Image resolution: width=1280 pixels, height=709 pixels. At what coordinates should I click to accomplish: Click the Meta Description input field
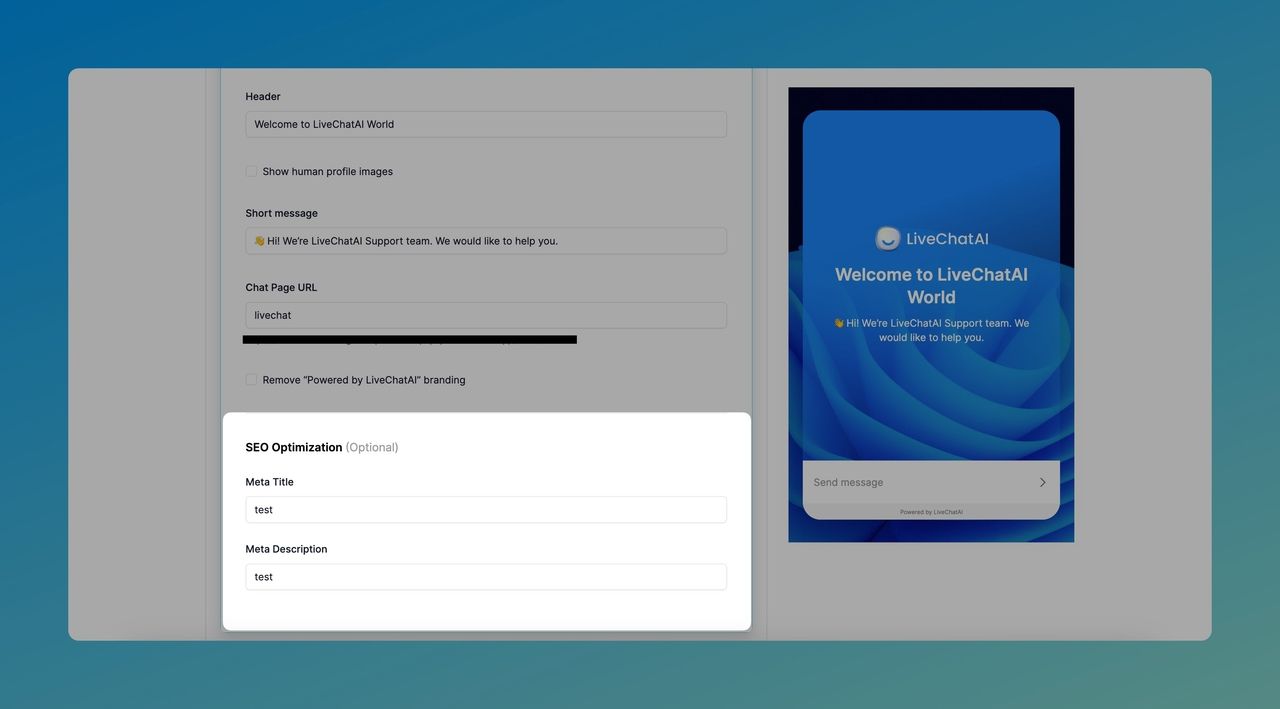pos(486,577)
